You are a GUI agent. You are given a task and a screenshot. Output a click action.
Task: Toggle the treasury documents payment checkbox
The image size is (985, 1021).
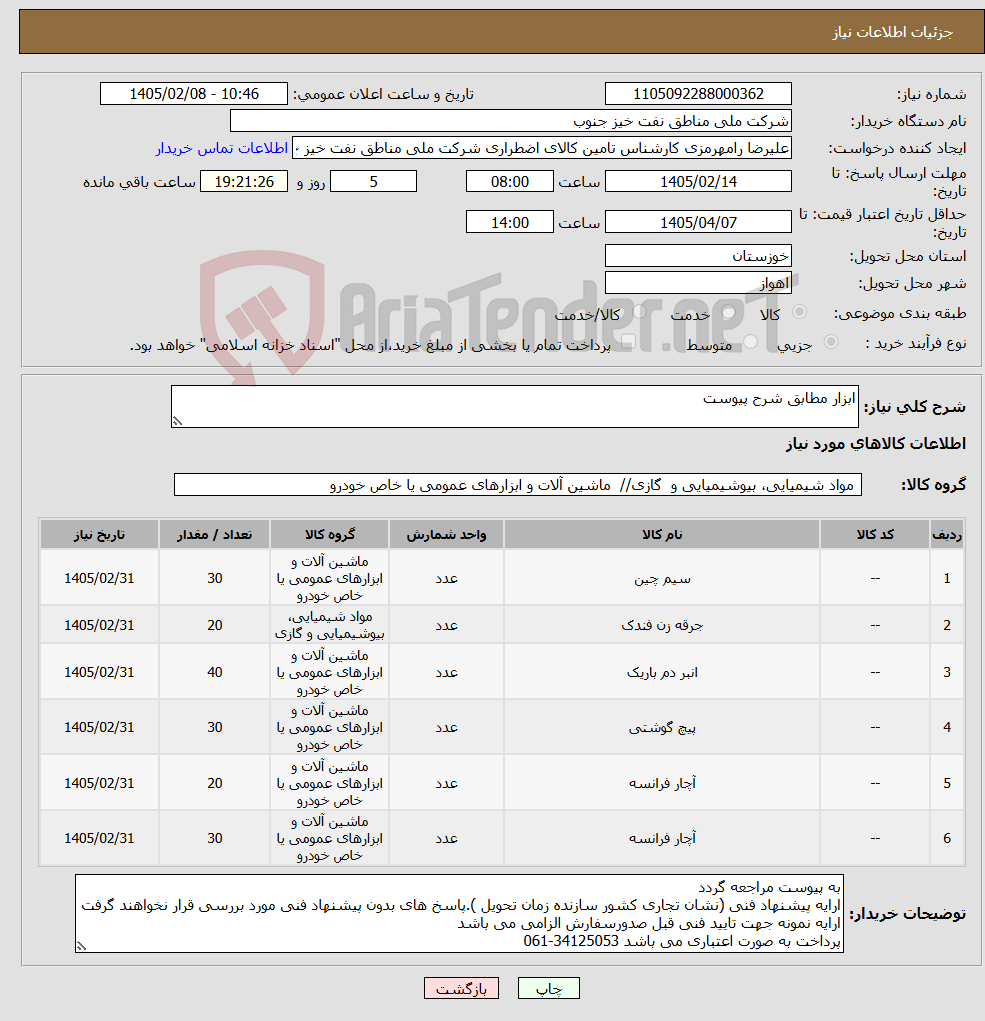(628, 343)
